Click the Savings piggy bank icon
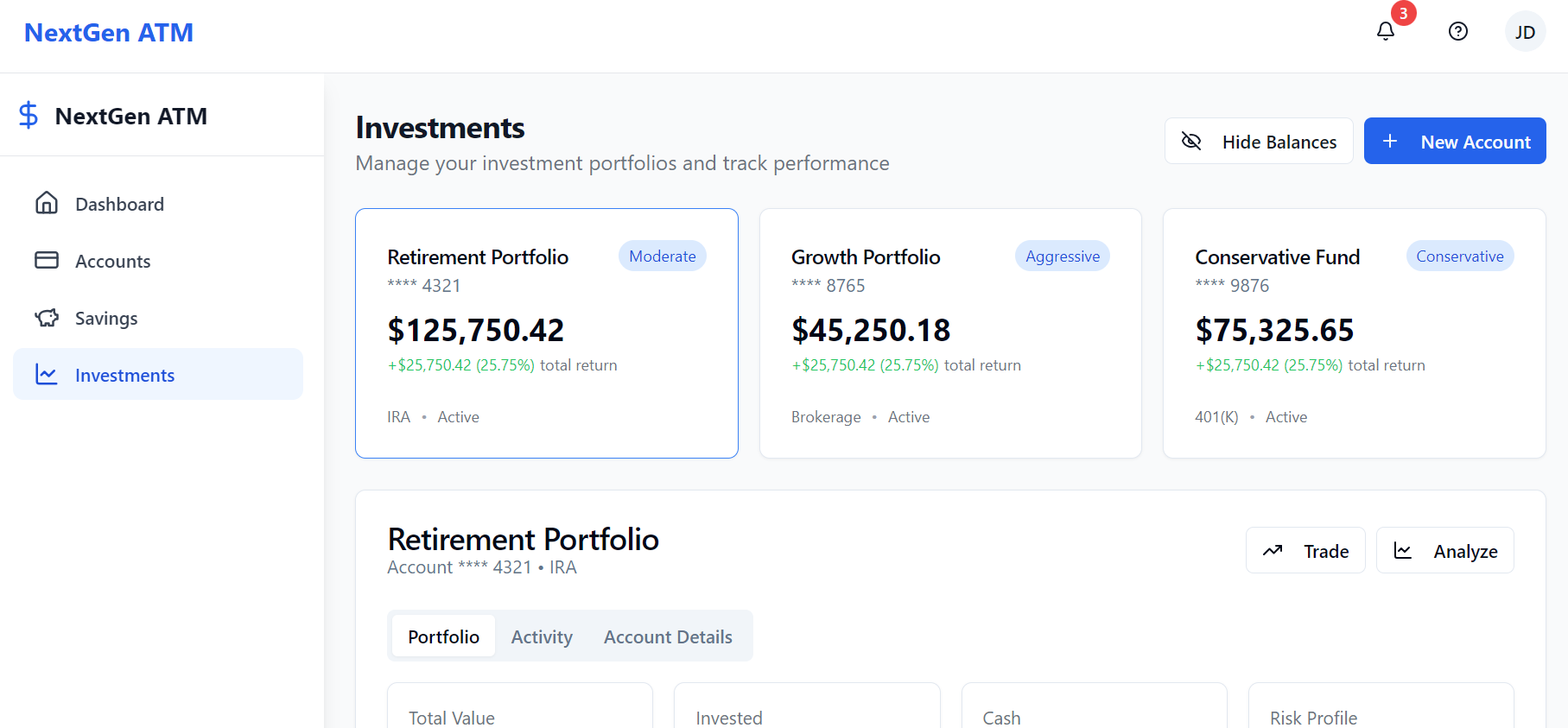1568x728 pixels. (x=47, y=318)
